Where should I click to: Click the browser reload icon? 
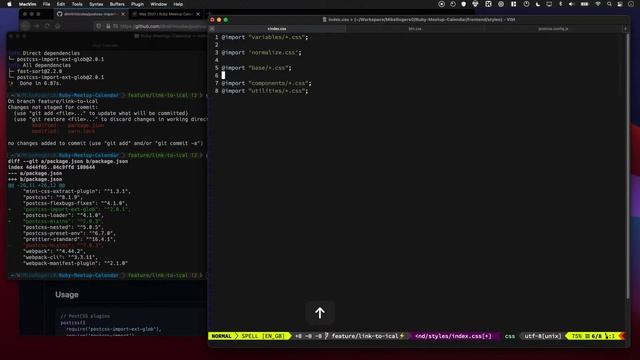coord(47,26)
